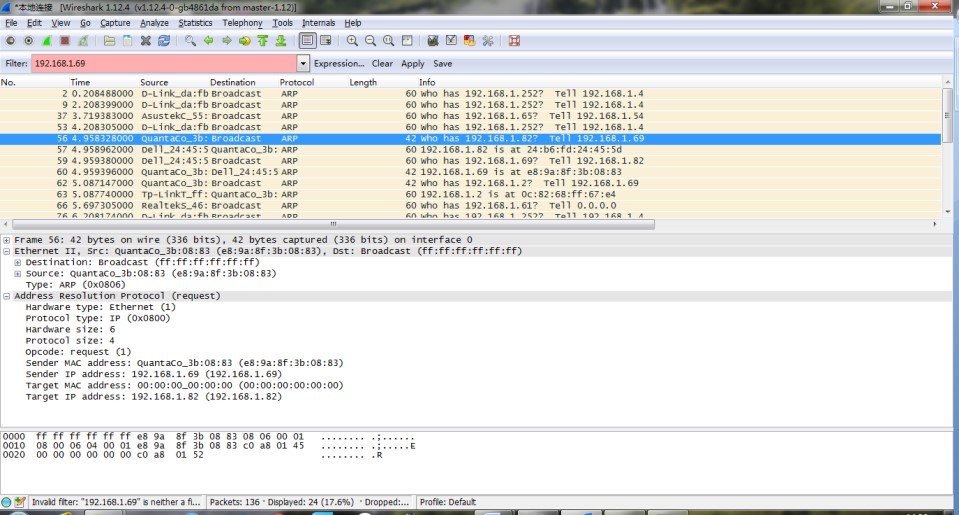Expand the Destination: Broadcast node
This screenshot has width=959, height=515.
click(18, 262)
